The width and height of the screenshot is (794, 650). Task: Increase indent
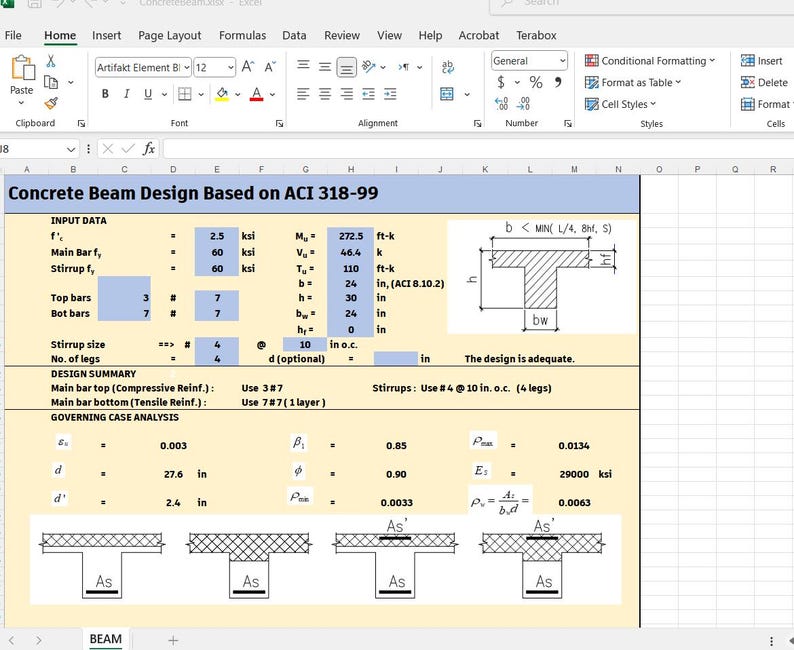tap(390, 94)
